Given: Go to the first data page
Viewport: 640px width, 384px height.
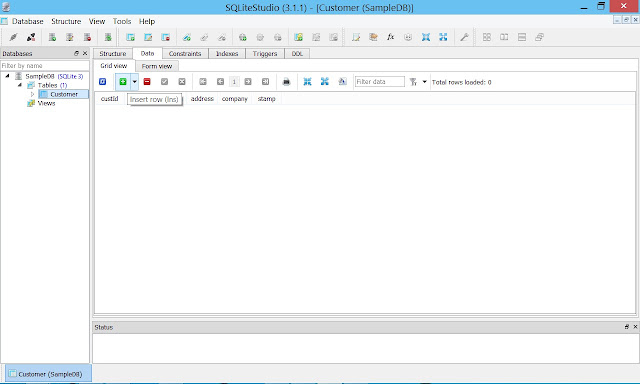Looking at the screenshot, I should [203, 82].
